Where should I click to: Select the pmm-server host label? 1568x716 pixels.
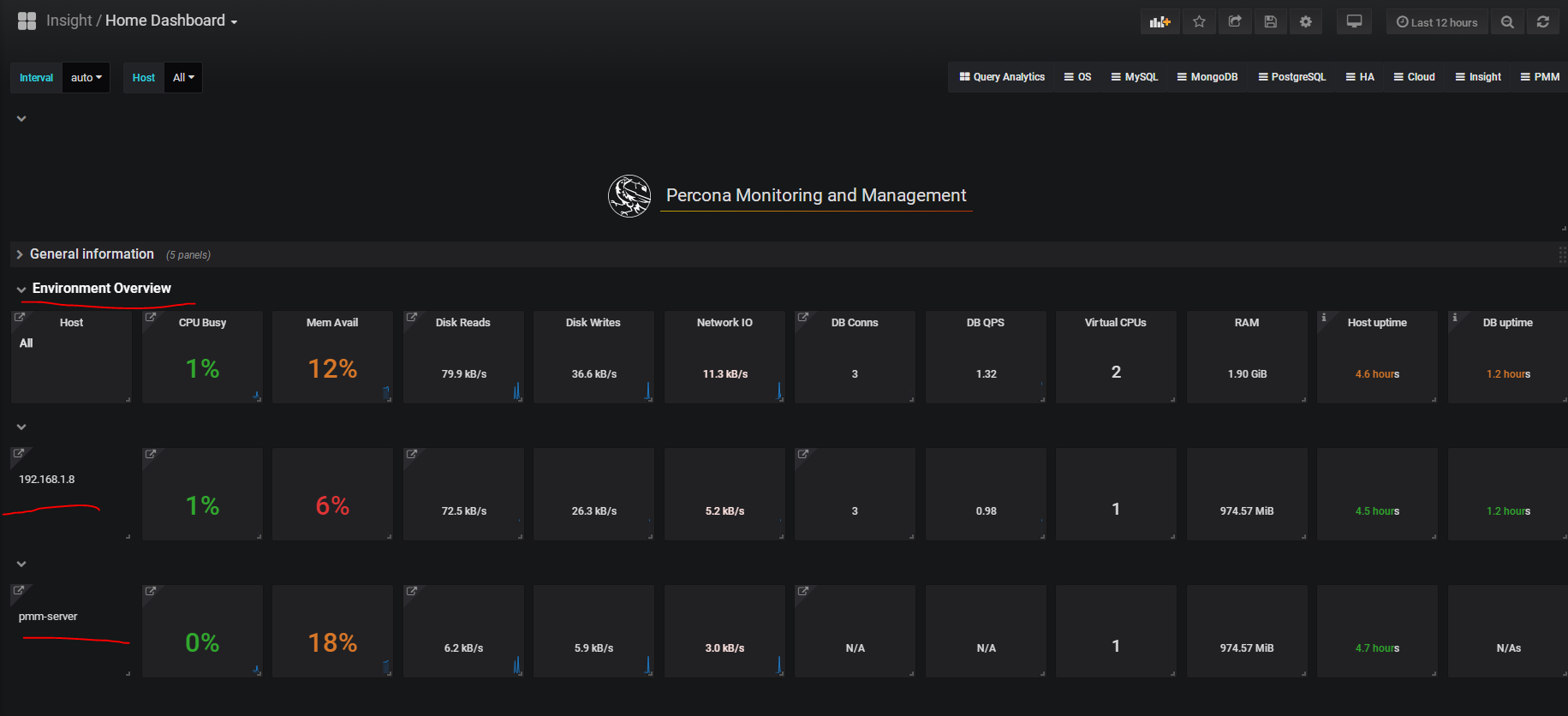click(x=48, y=617)
